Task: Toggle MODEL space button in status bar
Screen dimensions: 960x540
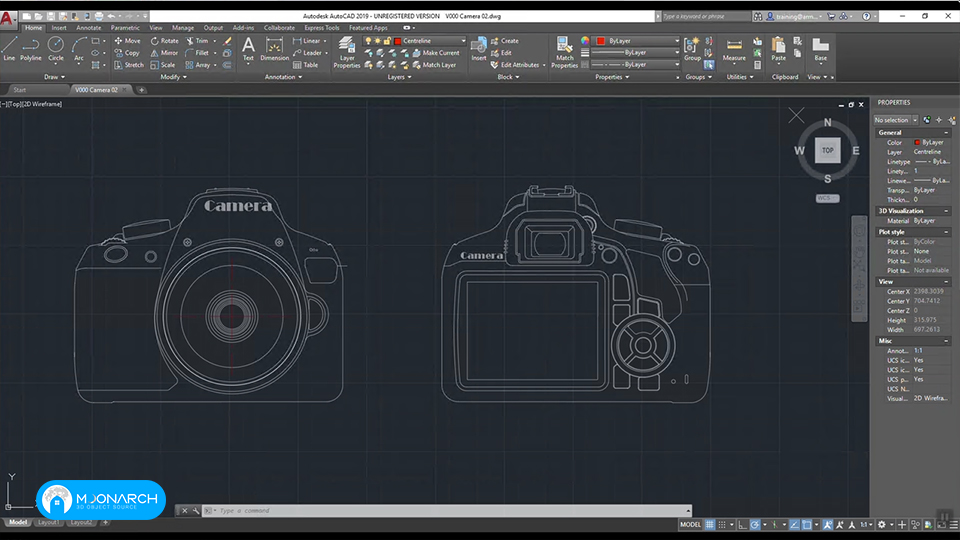Action: tap(690, 525)
